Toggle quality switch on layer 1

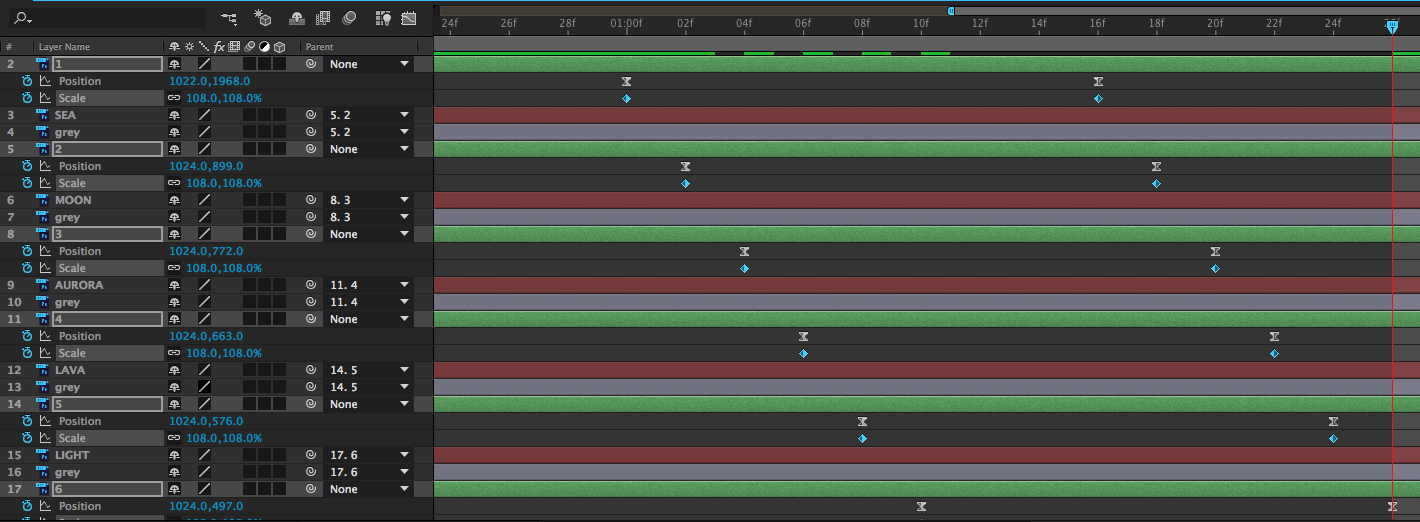[x=204, y=64]
